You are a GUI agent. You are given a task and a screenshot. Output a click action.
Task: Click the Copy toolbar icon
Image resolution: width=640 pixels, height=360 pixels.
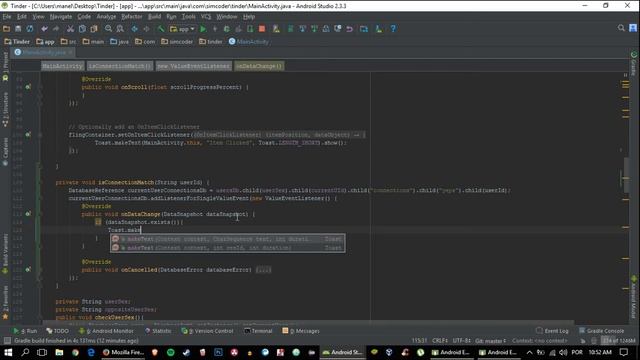[82, 29]
